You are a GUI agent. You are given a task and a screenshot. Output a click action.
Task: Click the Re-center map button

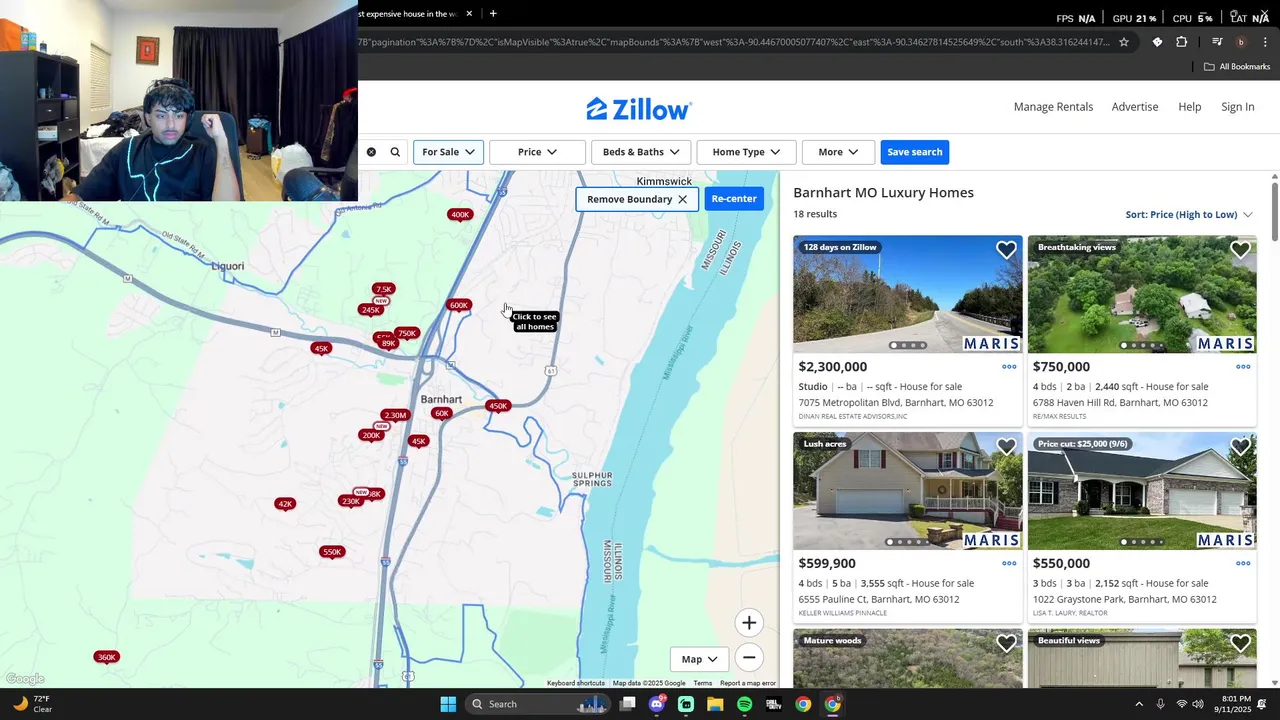pos(734,199)
